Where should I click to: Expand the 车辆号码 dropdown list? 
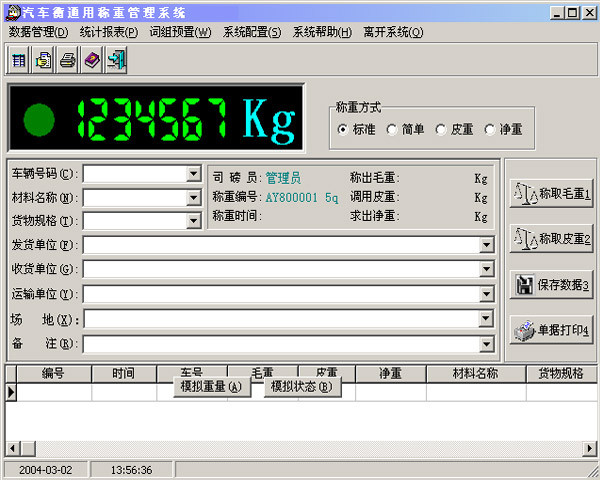(x=193, y=174)
